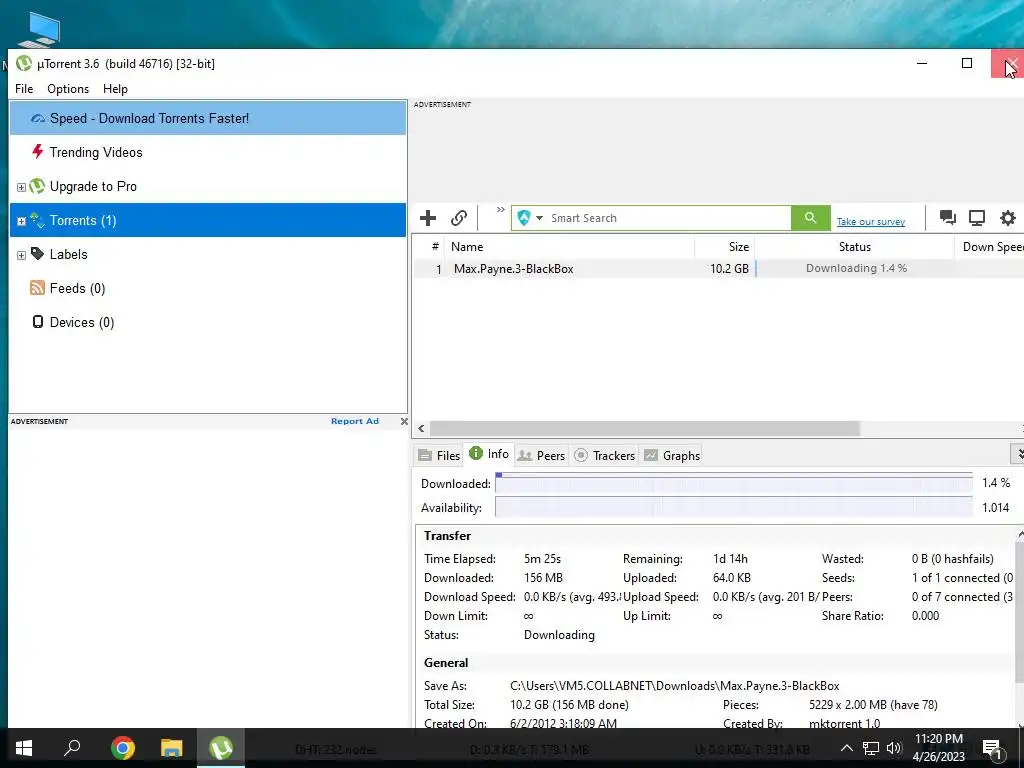Sort by the # column header
The image size is (1024, 768).
(x=428, y=247)
